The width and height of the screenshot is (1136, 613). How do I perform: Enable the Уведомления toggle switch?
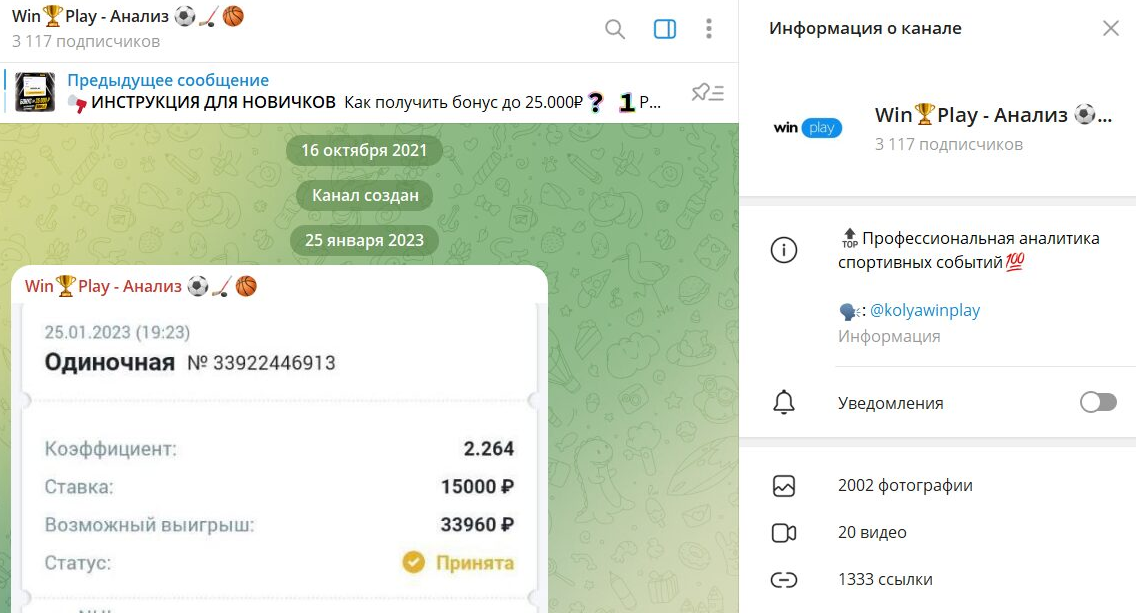pyautogui.click(x=1097, y=402)
